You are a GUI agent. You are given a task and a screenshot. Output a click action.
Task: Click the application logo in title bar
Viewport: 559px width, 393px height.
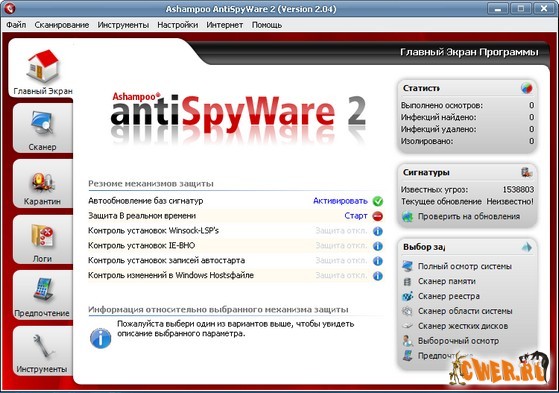click(9, 8)
